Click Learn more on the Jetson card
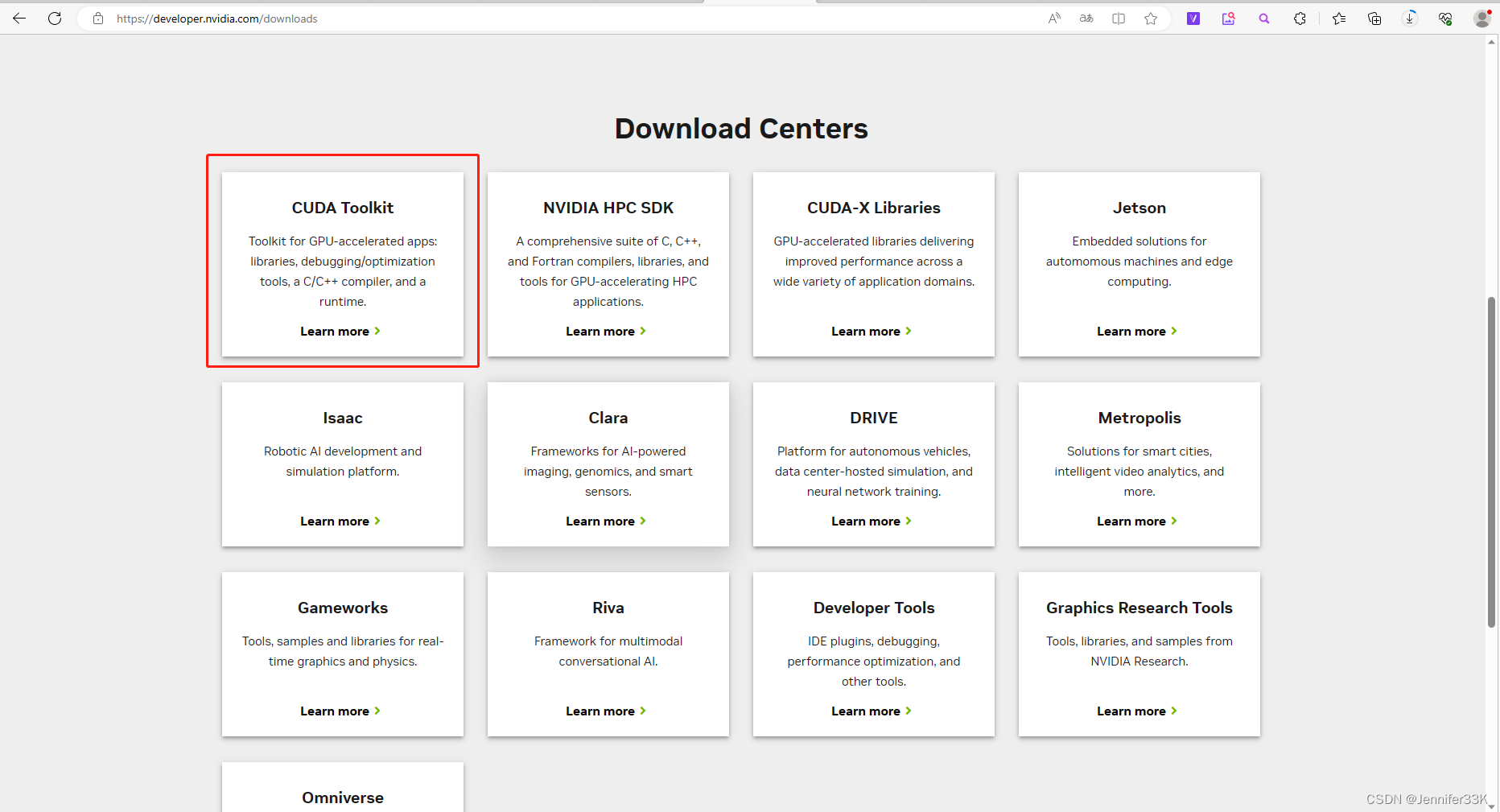 [x=1137, y=332]
